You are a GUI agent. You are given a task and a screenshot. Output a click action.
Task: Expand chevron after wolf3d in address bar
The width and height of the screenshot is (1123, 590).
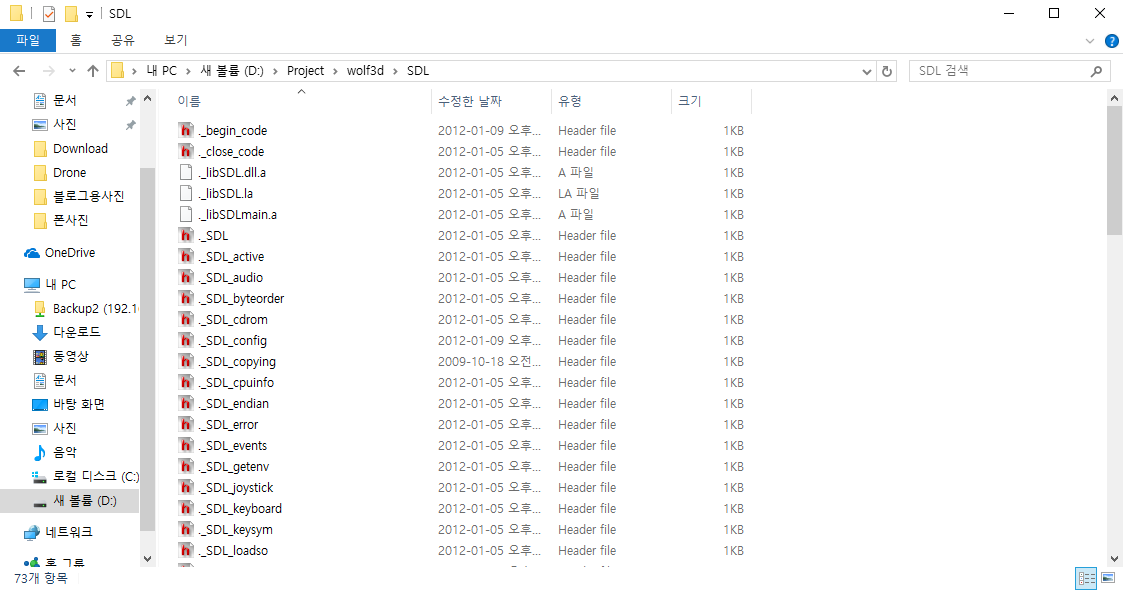pyautogui.click(x=395, y=71)
